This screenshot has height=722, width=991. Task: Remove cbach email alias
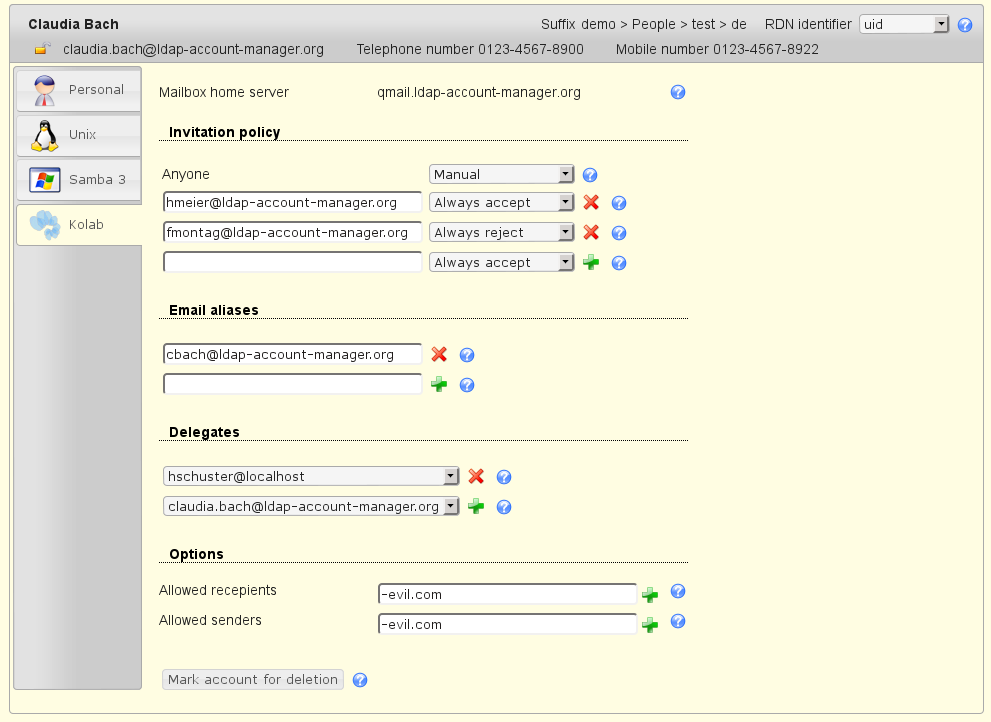coord(439,354)
